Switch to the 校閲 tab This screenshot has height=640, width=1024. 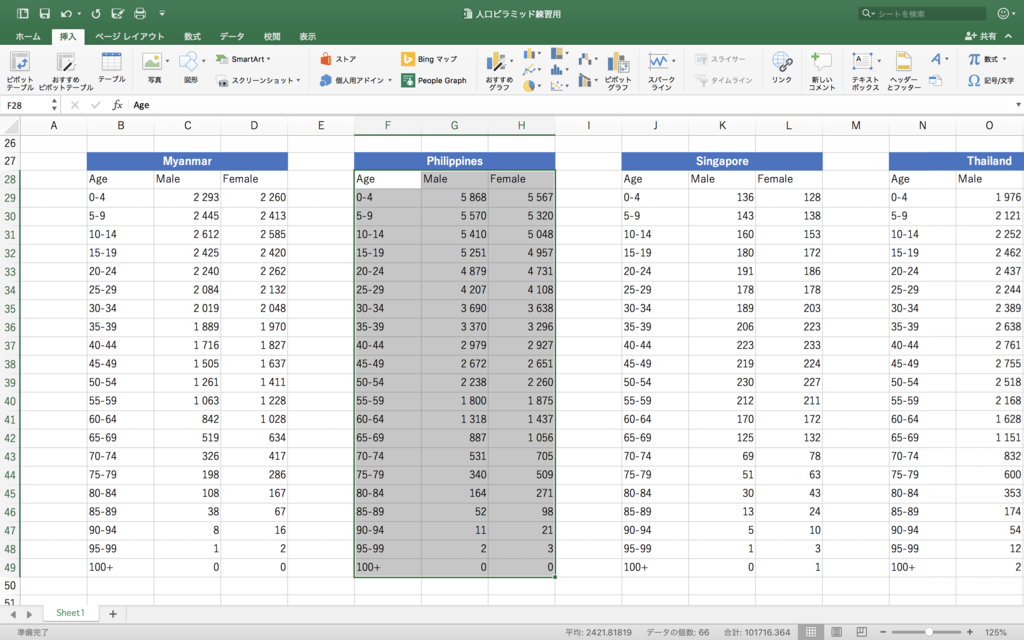point(272,37)
